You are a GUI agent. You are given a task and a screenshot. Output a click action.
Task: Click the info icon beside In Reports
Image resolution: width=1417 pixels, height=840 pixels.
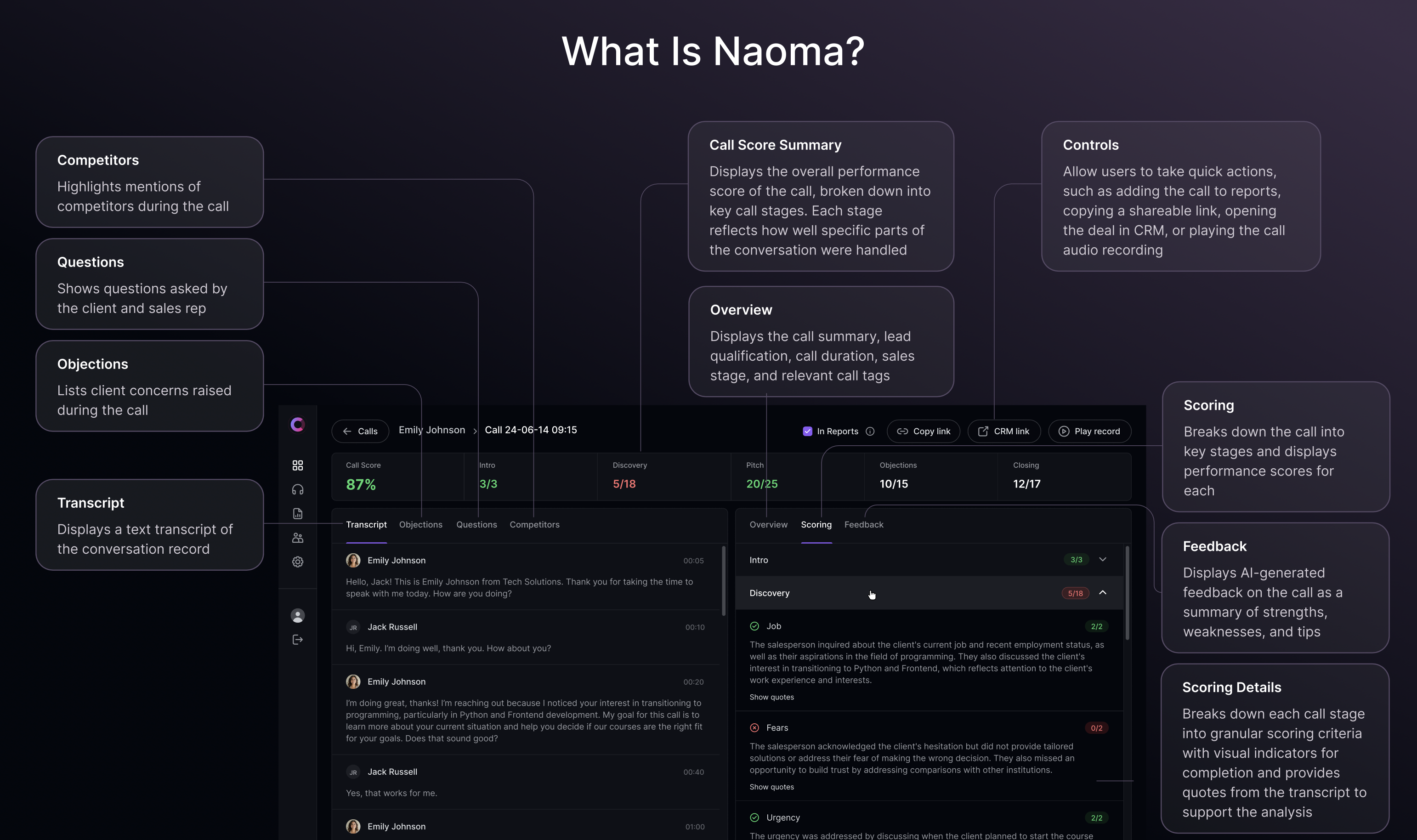[870, 431]
